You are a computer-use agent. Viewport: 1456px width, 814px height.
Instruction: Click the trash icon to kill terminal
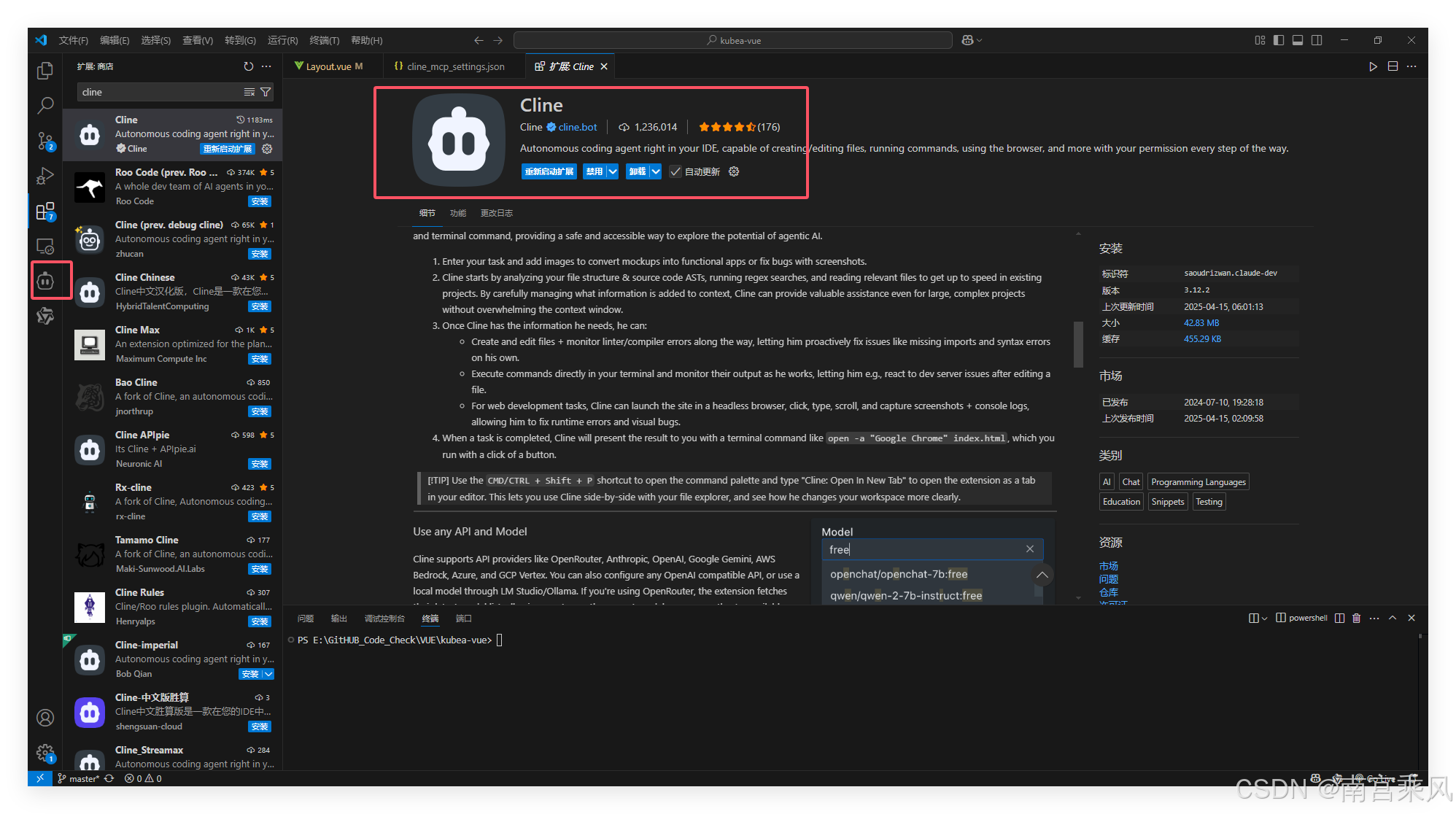pos(1356,618)
